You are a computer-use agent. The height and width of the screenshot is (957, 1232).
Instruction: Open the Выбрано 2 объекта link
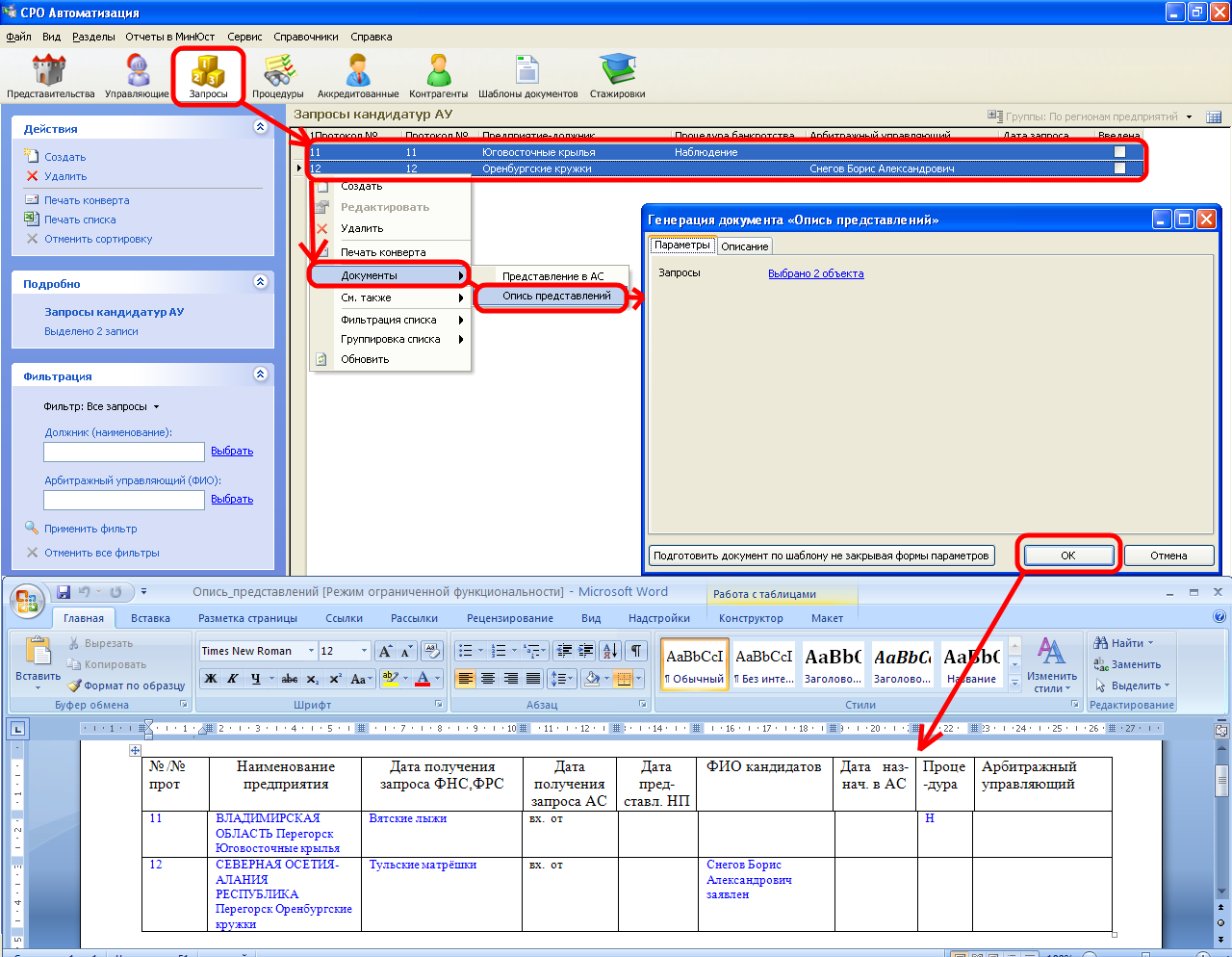[815, 273]
